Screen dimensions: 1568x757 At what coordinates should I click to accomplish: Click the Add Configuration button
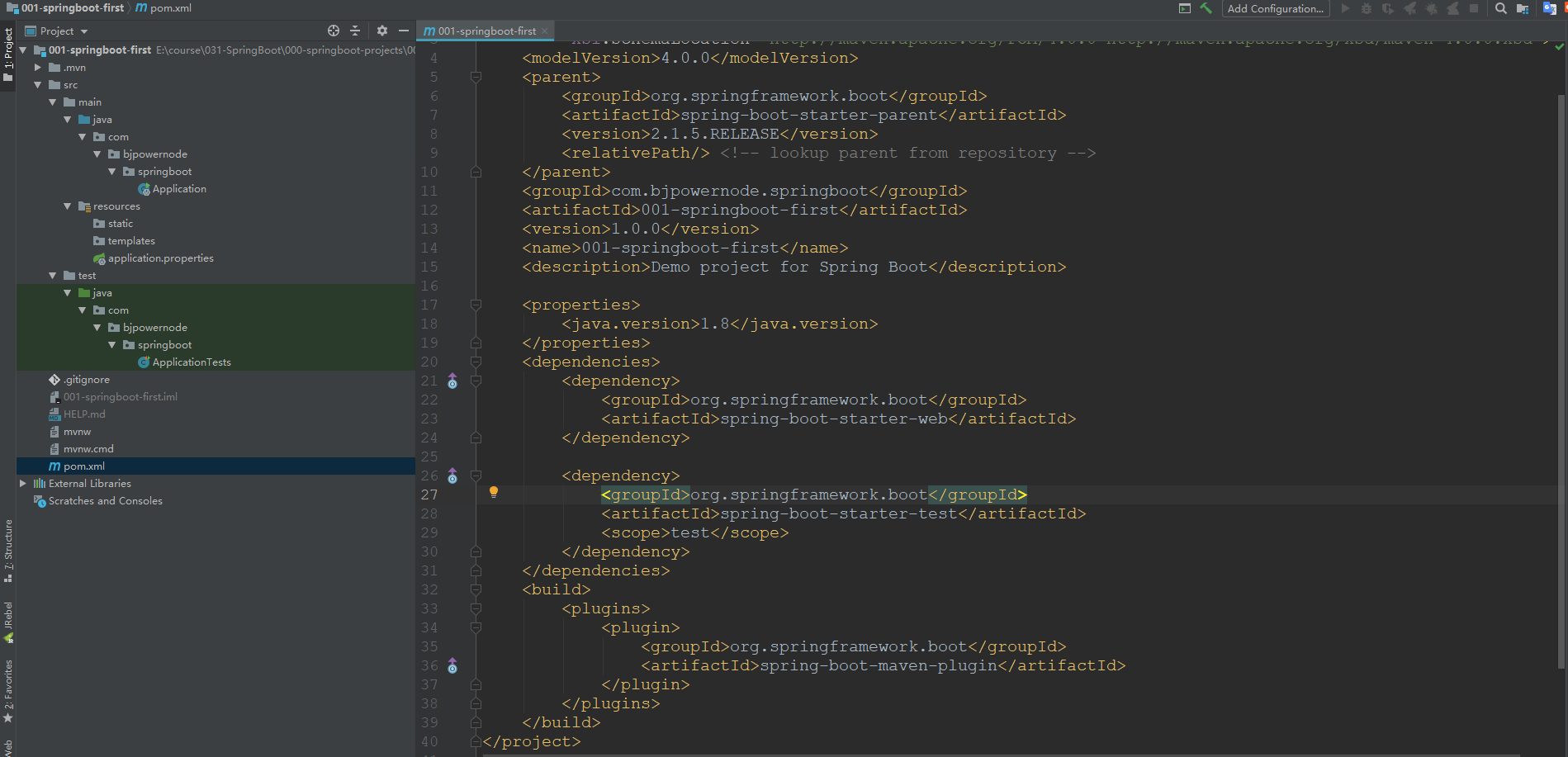click(1276, 8)
